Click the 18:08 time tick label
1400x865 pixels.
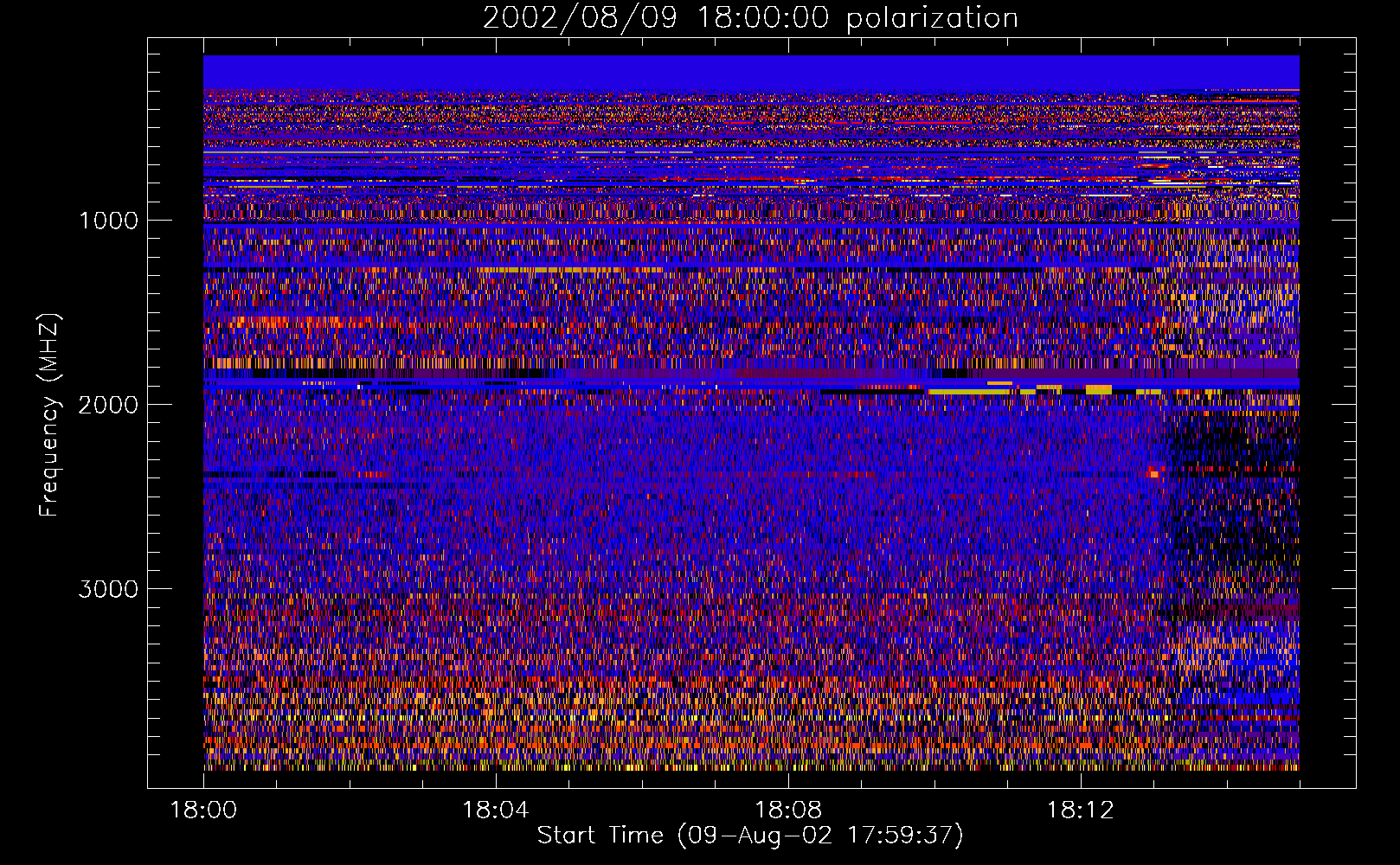click(x=788, y=811)
